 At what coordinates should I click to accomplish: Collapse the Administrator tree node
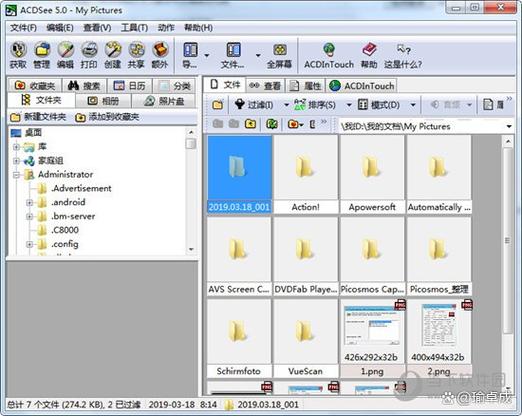(x=16, y=175)
